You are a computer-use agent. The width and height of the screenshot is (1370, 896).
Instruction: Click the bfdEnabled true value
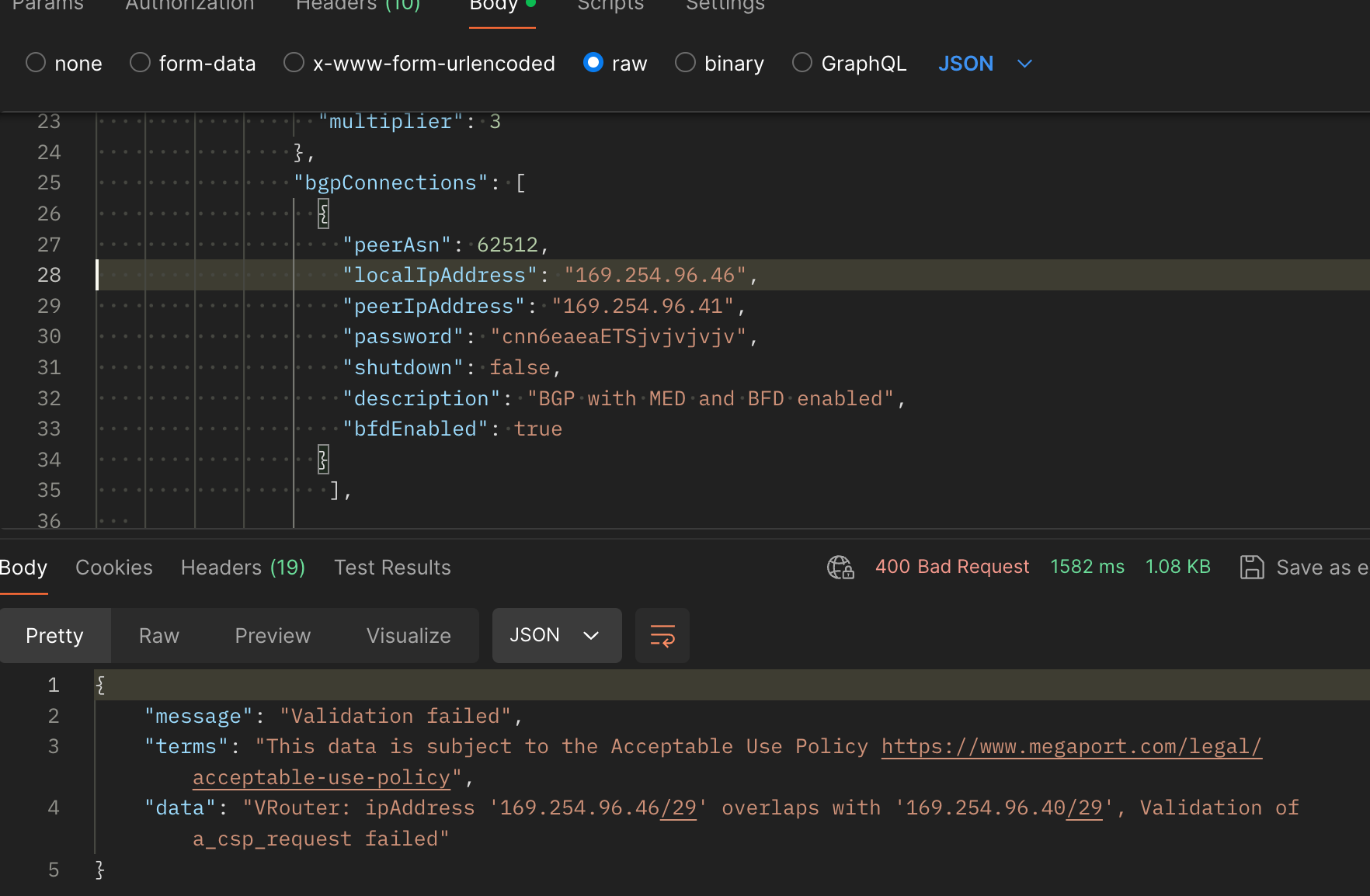coord(538,429)
